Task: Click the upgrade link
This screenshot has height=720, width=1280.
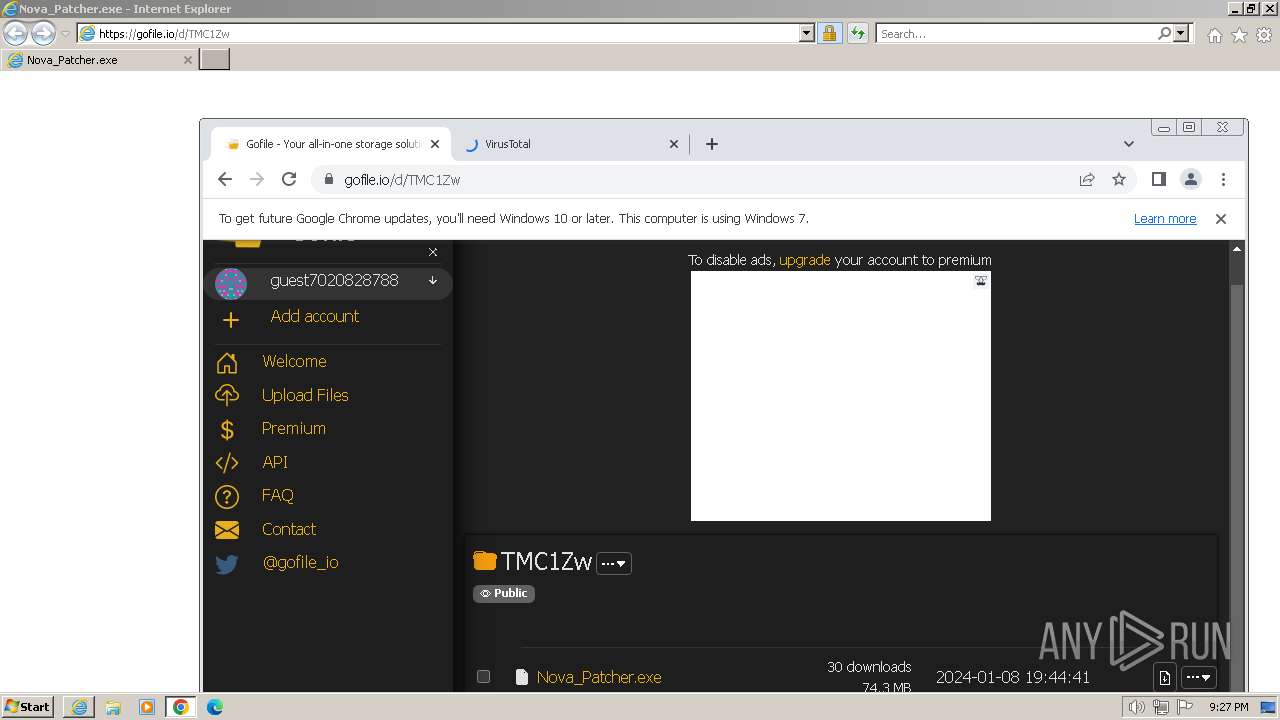Action: 805,260
